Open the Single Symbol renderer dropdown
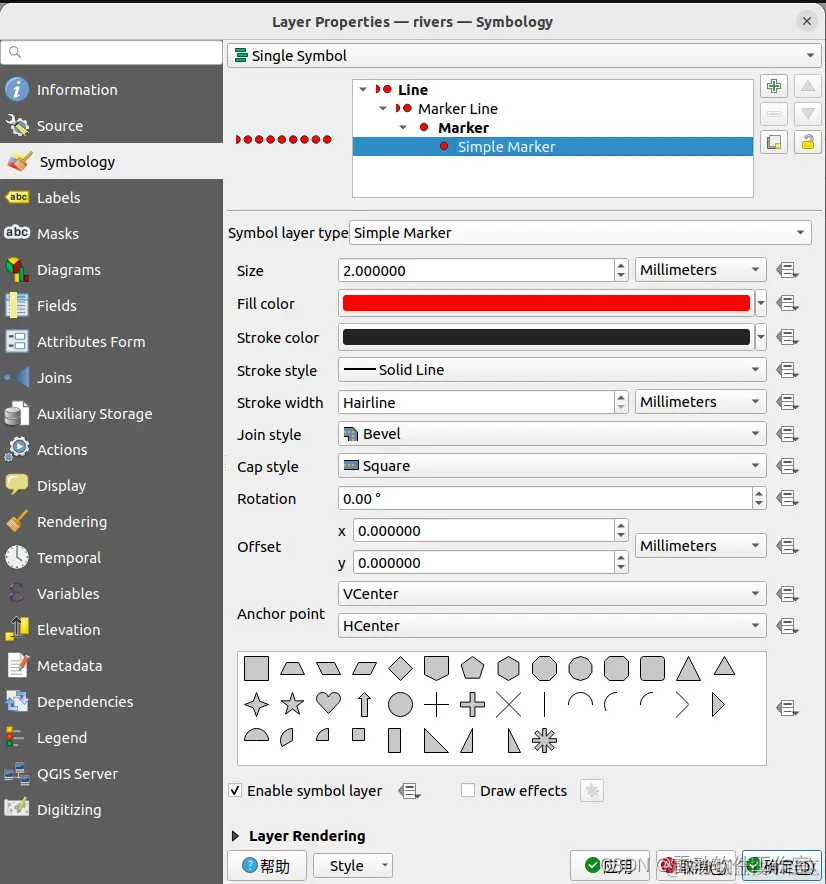826x884 pixels. (524, 56)
